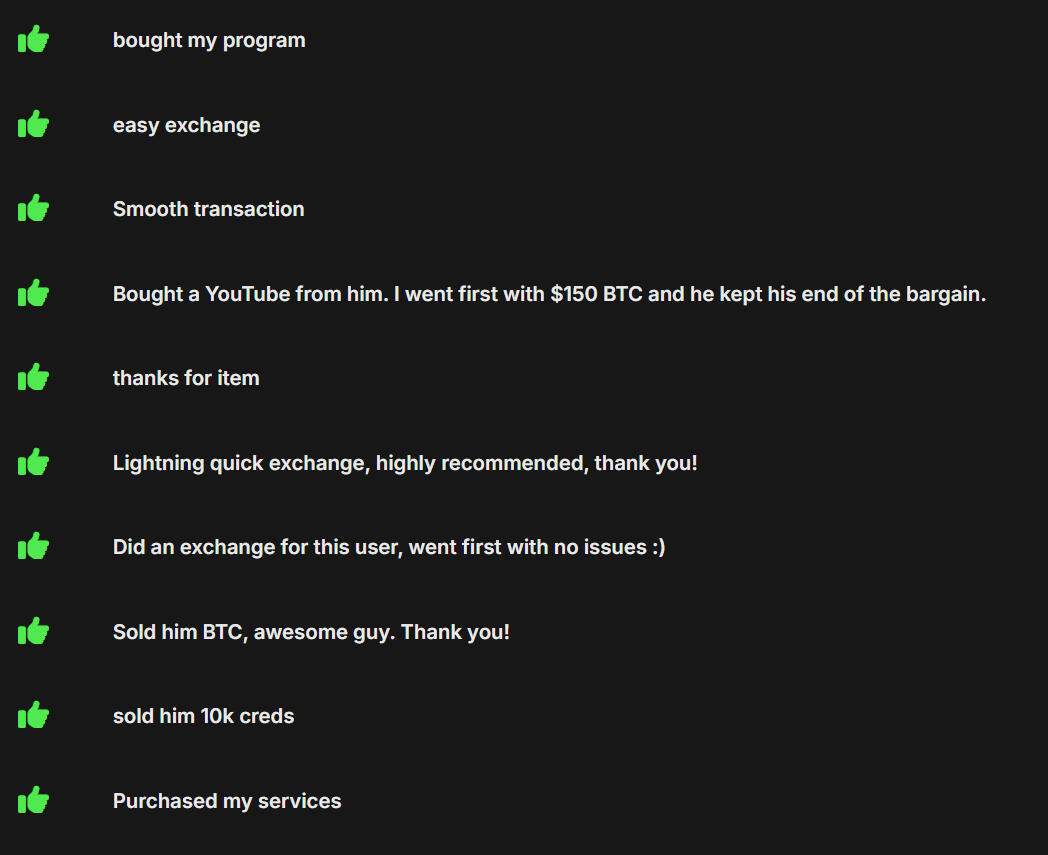
Task: Select the "Purchased my services" feedback entry
Action: tap(227, 801)
